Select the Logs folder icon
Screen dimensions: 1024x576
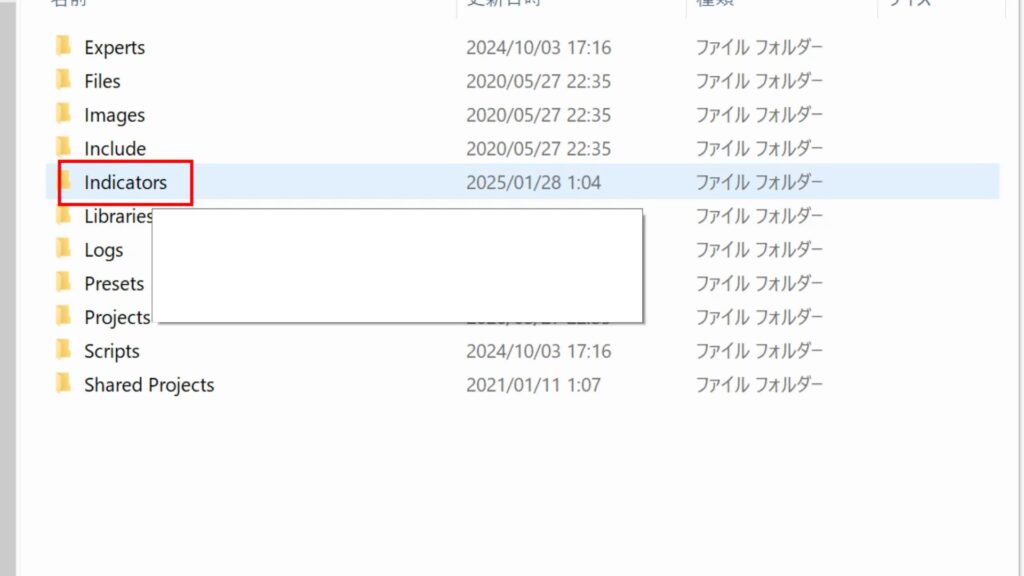[63, 249]
